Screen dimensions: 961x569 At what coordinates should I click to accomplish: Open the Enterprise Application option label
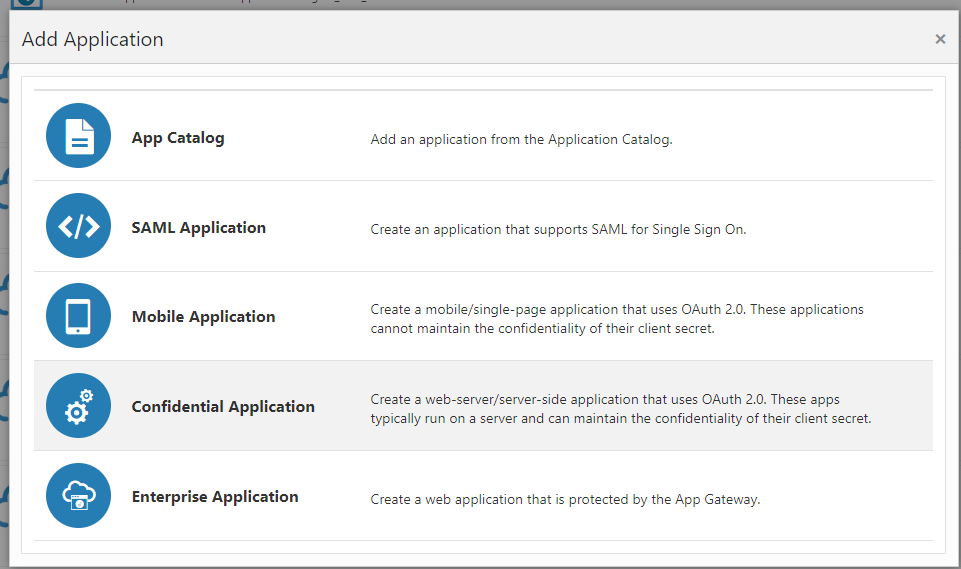pos(215,497)
